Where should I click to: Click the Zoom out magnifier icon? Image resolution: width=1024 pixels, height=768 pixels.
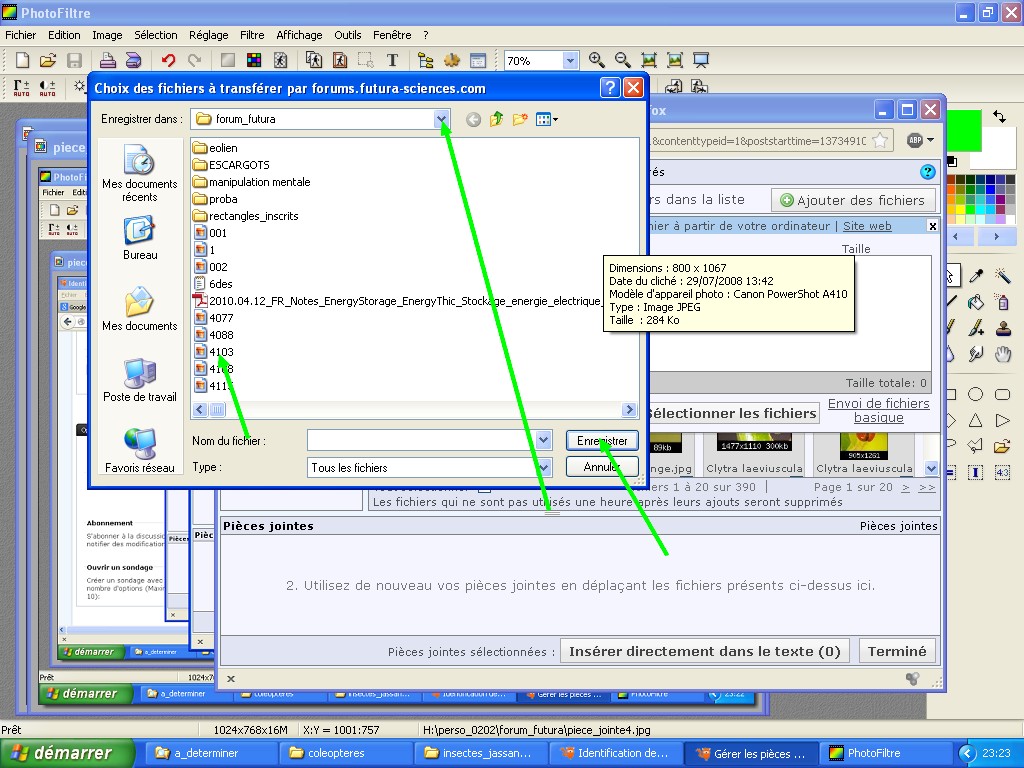tap(622, 60)
